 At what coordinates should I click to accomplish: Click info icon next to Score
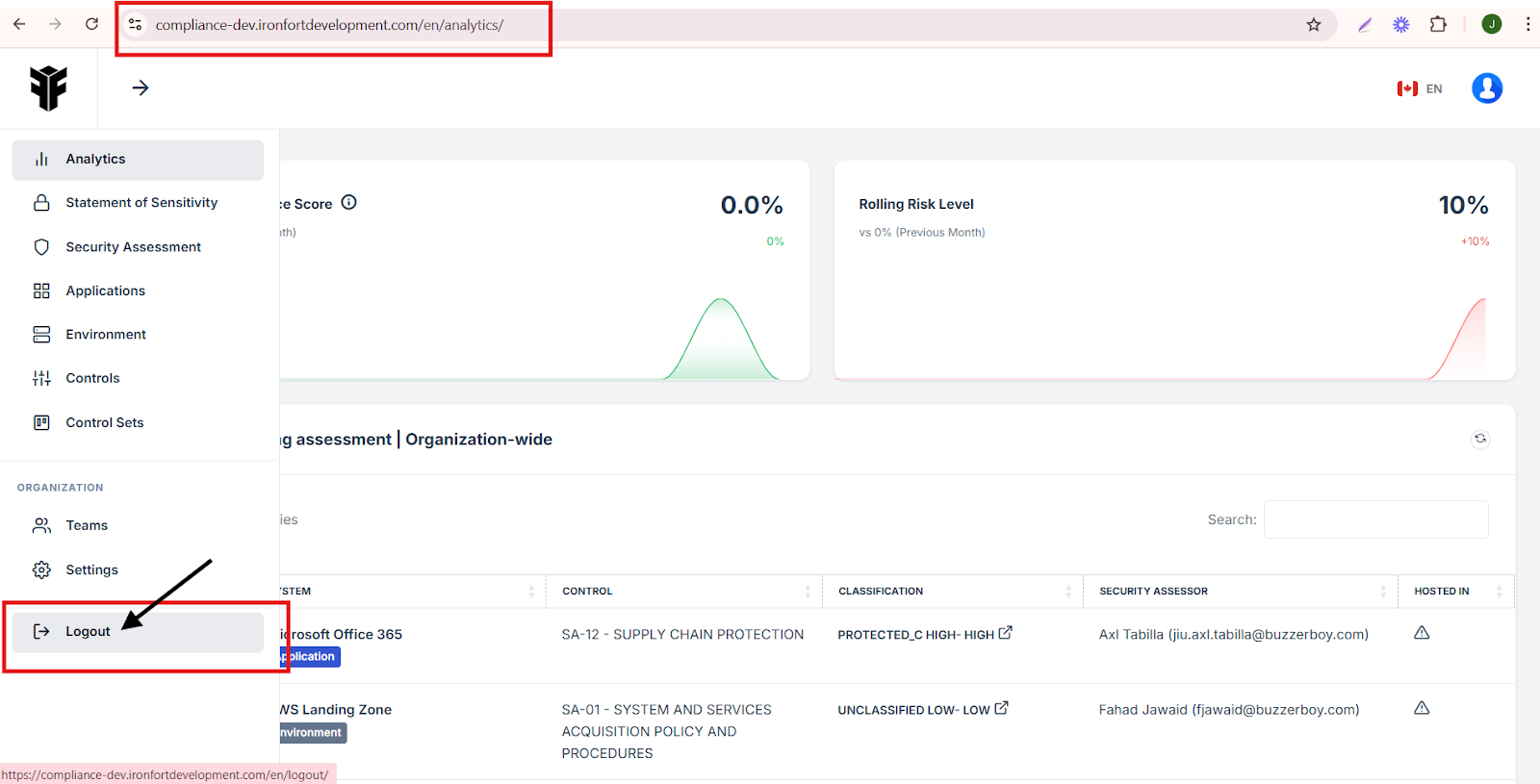tap(349, 202)
